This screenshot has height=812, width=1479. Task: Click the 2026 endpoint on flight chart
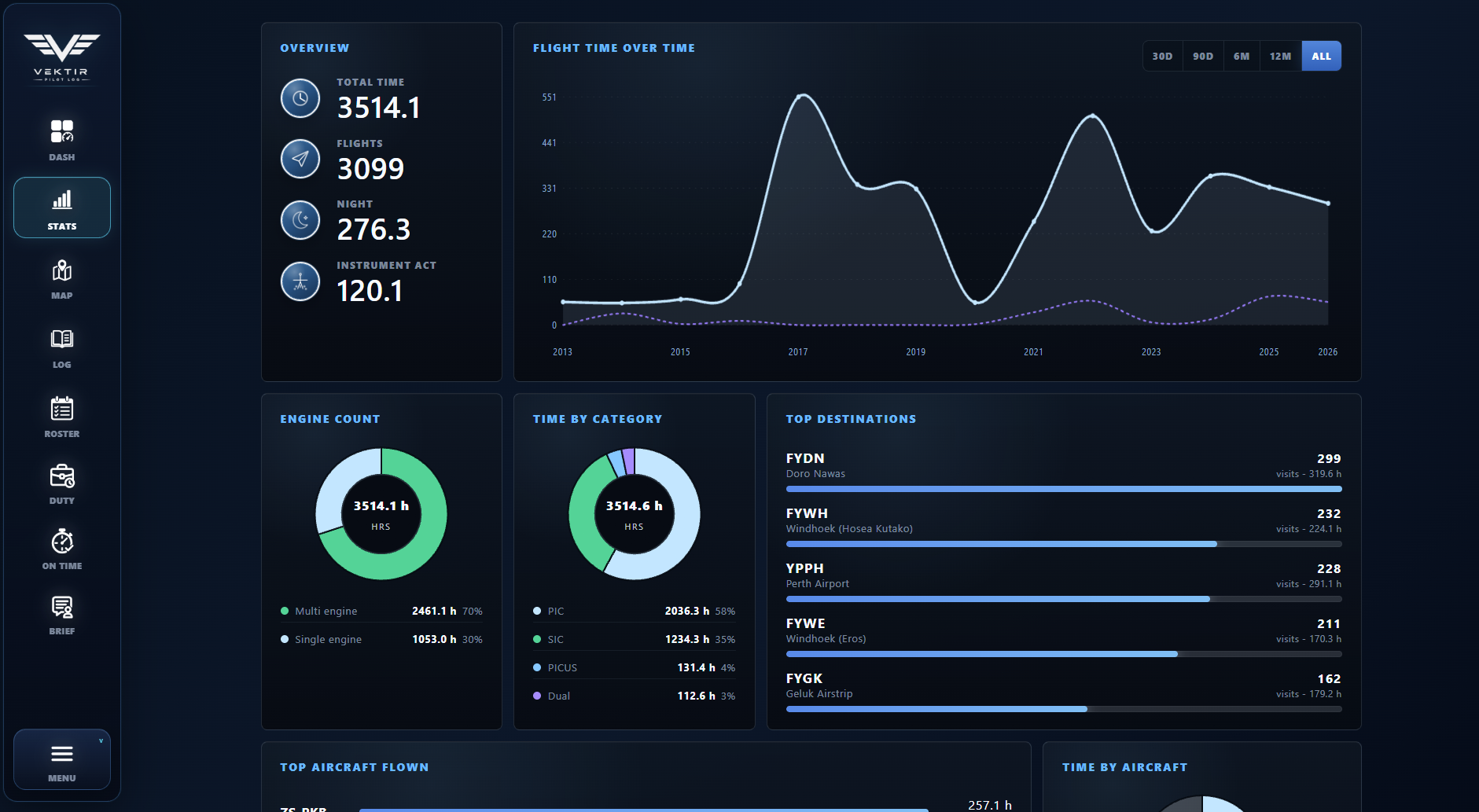[1328, 204]
